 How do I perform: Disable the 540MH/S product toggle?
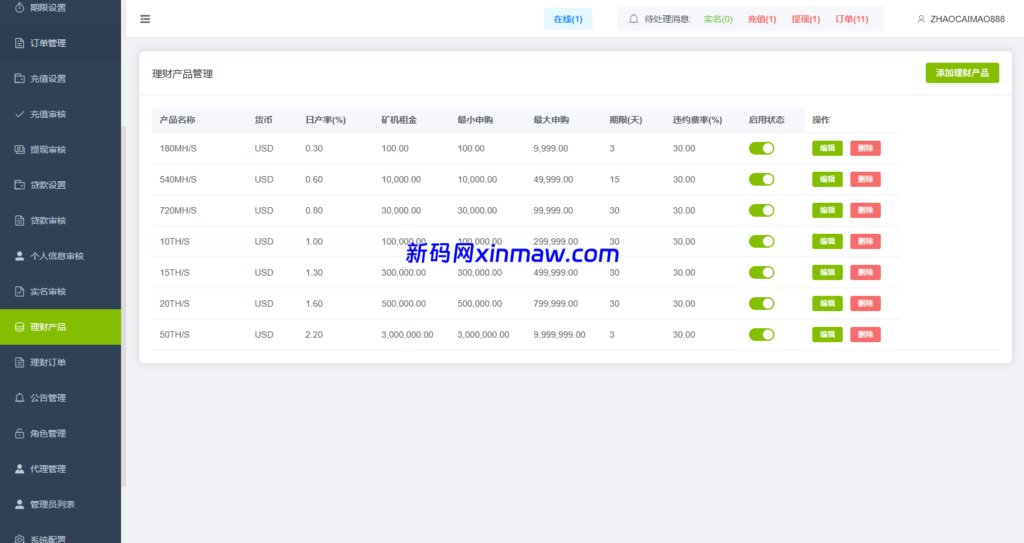click(x=761, y=179)
